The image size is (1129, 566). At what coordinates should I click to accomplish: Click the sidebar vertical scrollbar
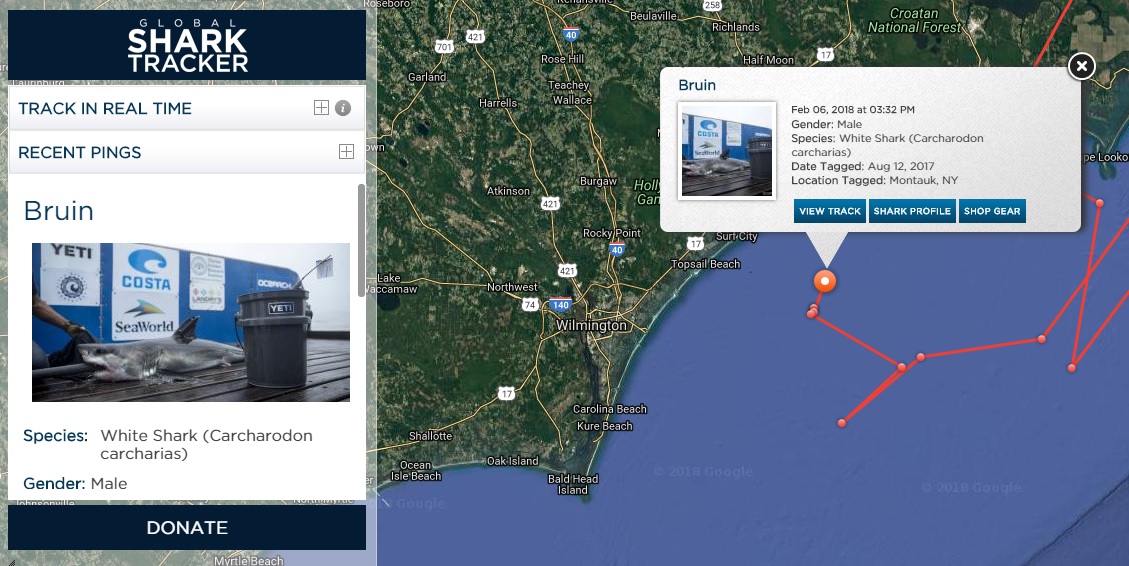[x=361, y=240]
